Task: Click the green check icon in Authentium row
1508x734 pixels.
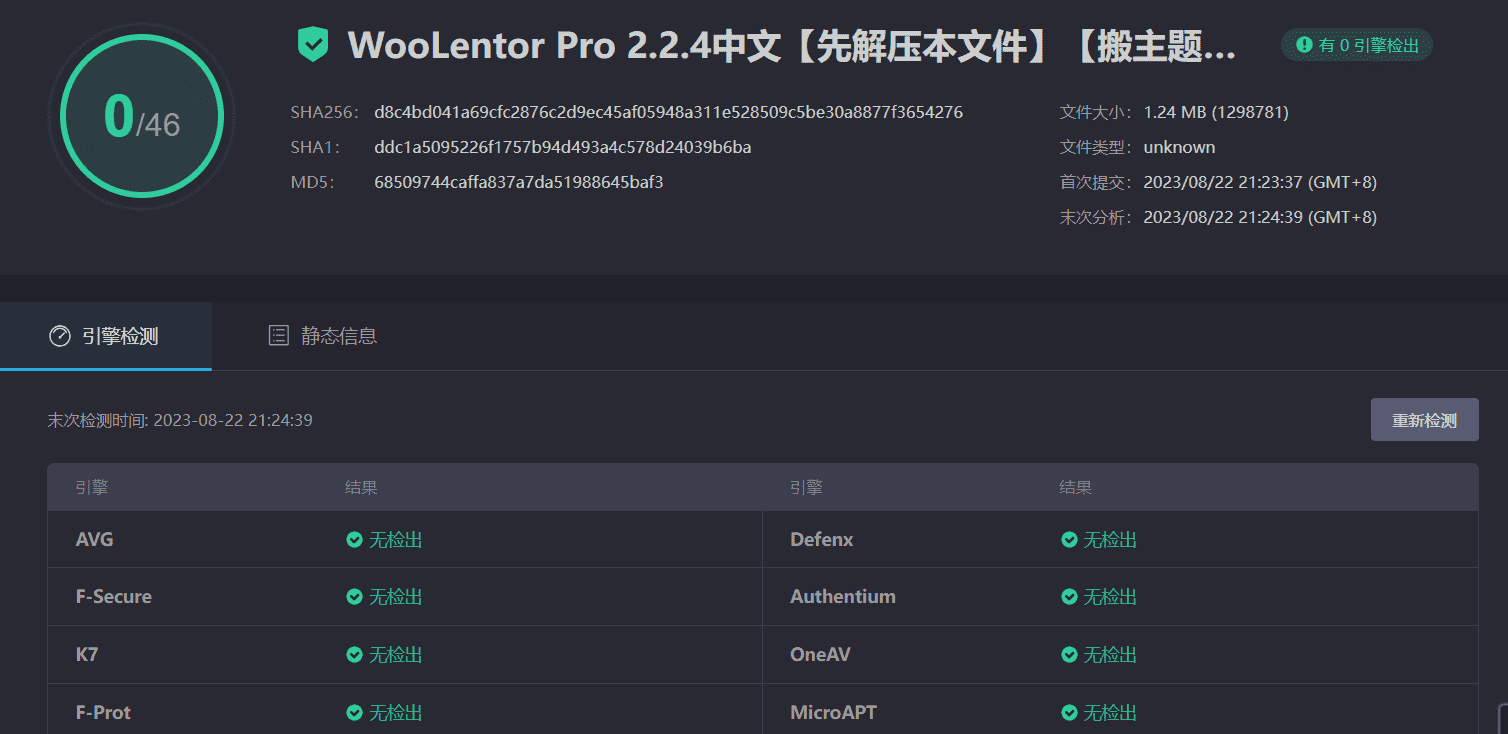Action: 1069,597
